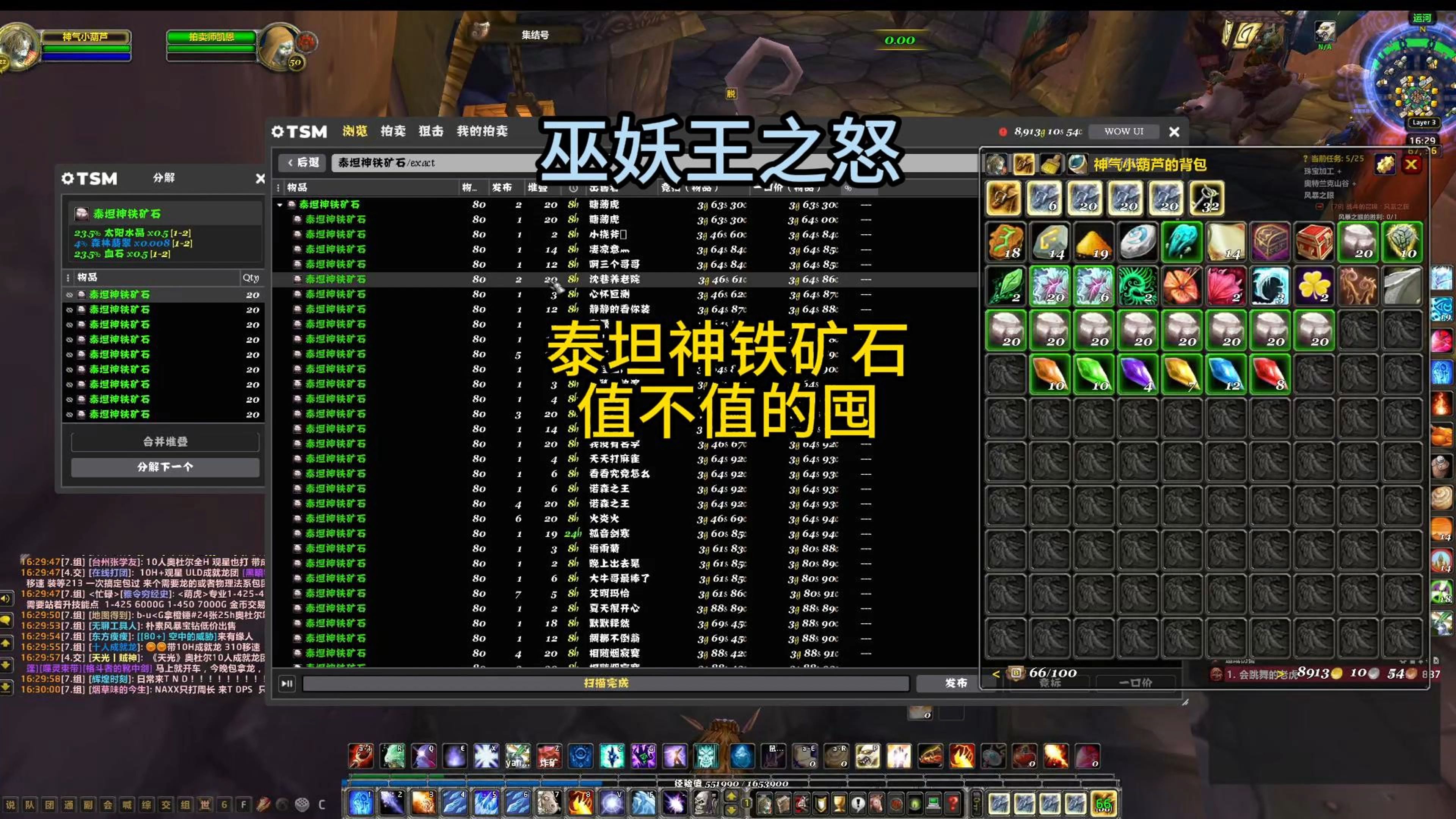Click the skull action button on top bar
This screenshot has width=1456, height=819.
point(706,756)
